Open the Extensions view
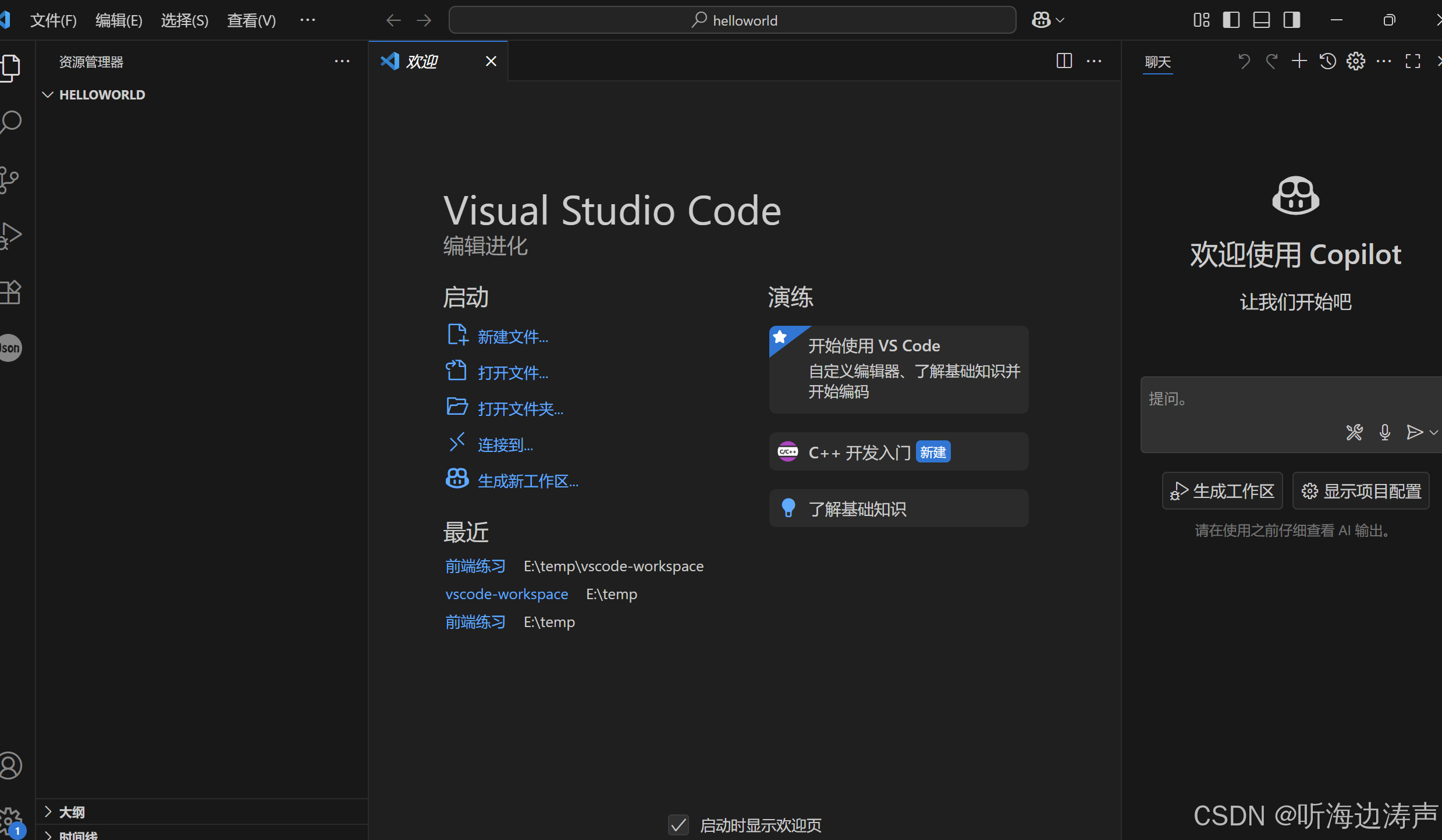1442x840 pixels. coord(10,292)
